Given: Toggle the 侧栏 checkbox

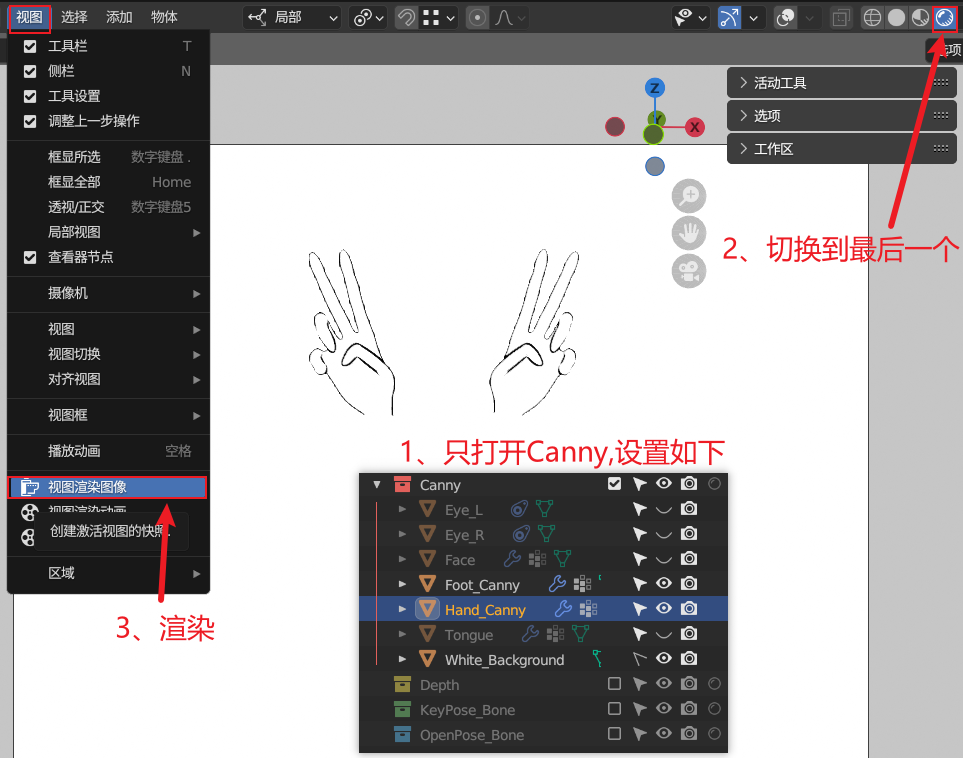Looking at the screenshot, I should (x=29, y=71).
